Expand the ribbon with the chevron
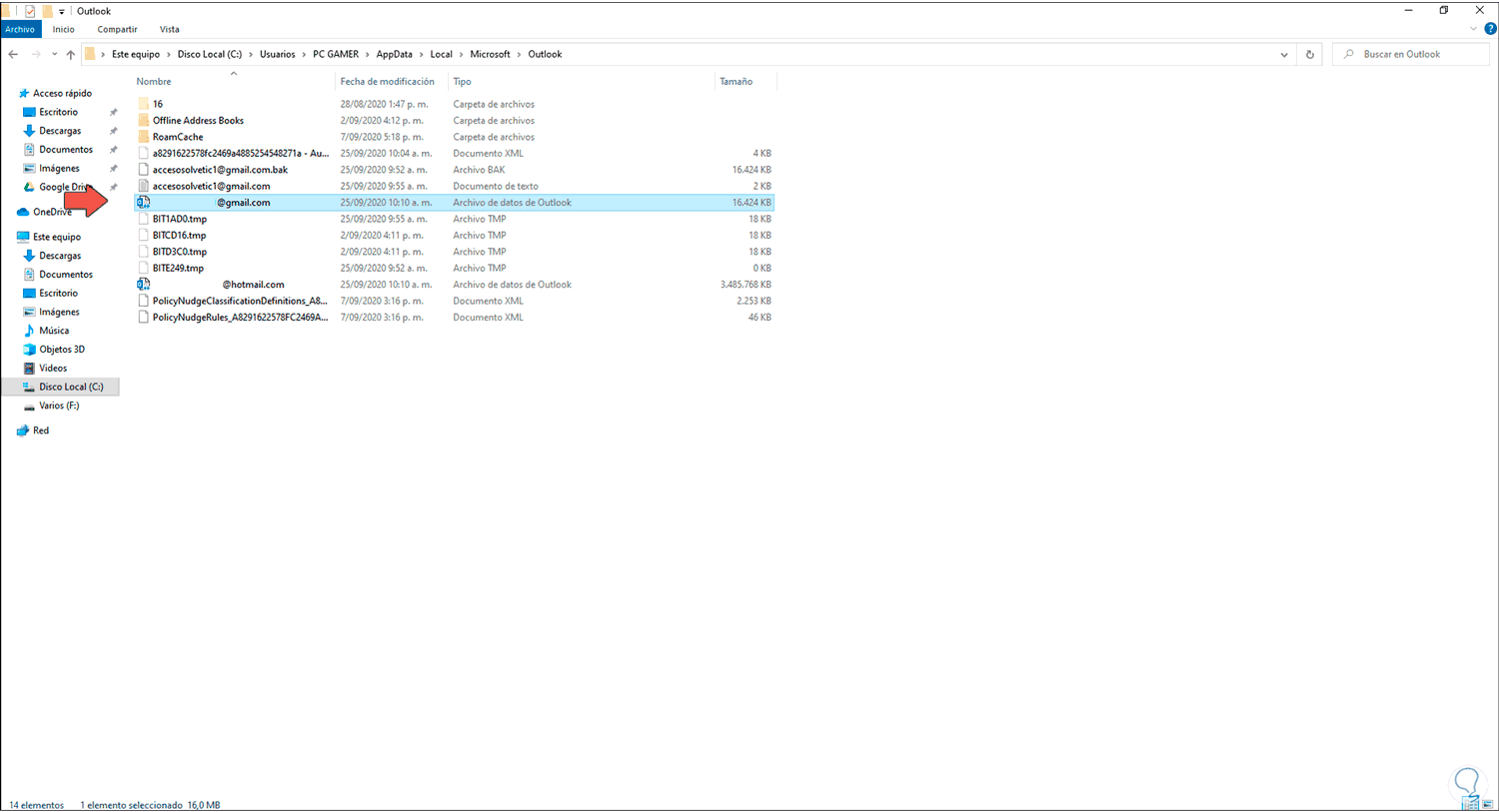Viewport: 1499px width, 812px height. click(1473, 29)
